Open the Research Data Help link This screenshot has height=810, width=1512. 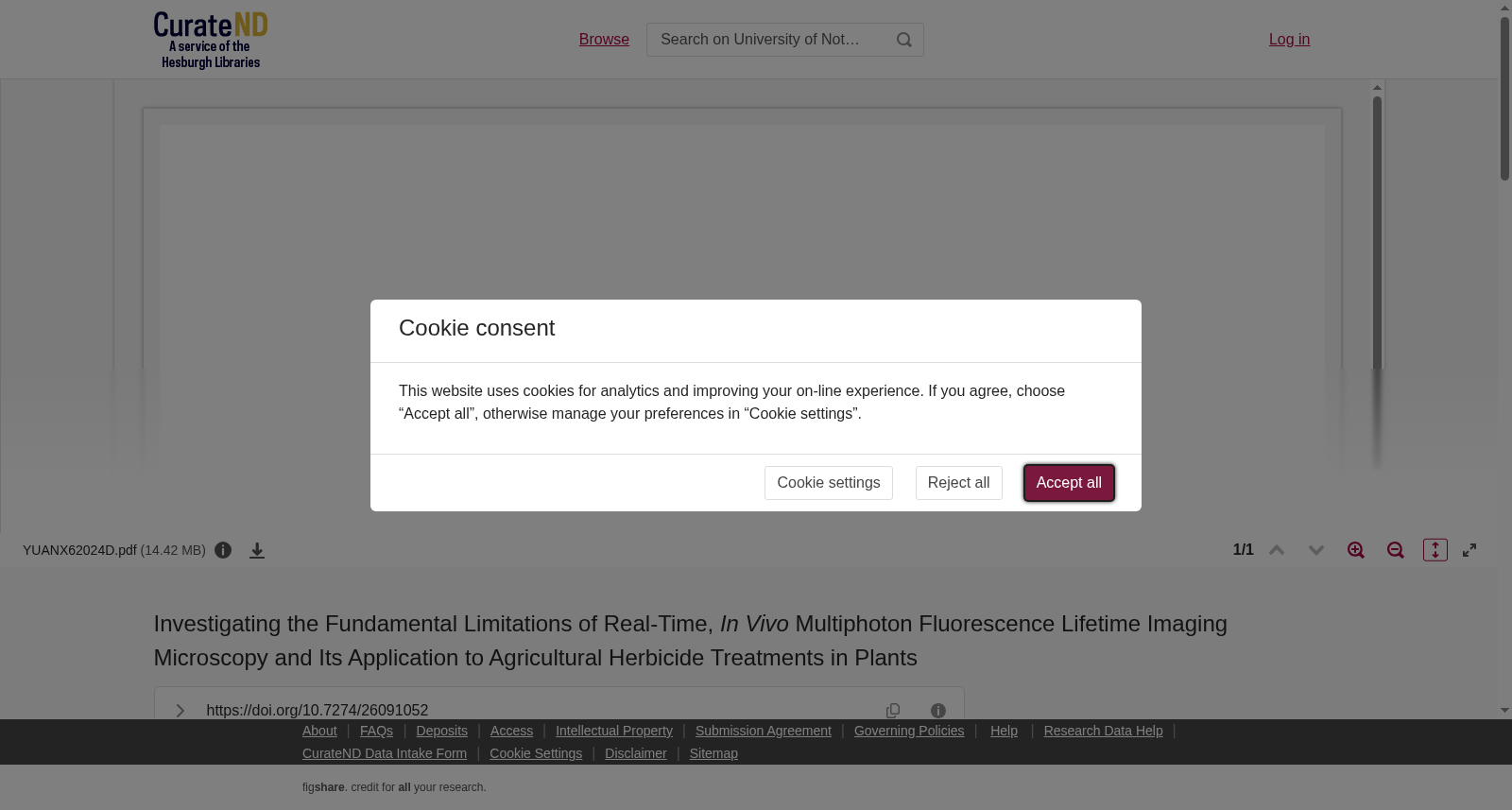tap(1103, 731)
